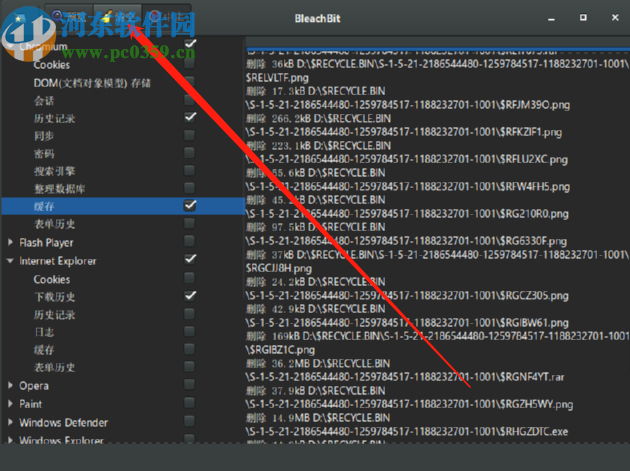Image resolution: width=630 pixels, height=471 pixels.
Task: Select the Paint label
Action: pyautogui.click(x=31, y=404)
